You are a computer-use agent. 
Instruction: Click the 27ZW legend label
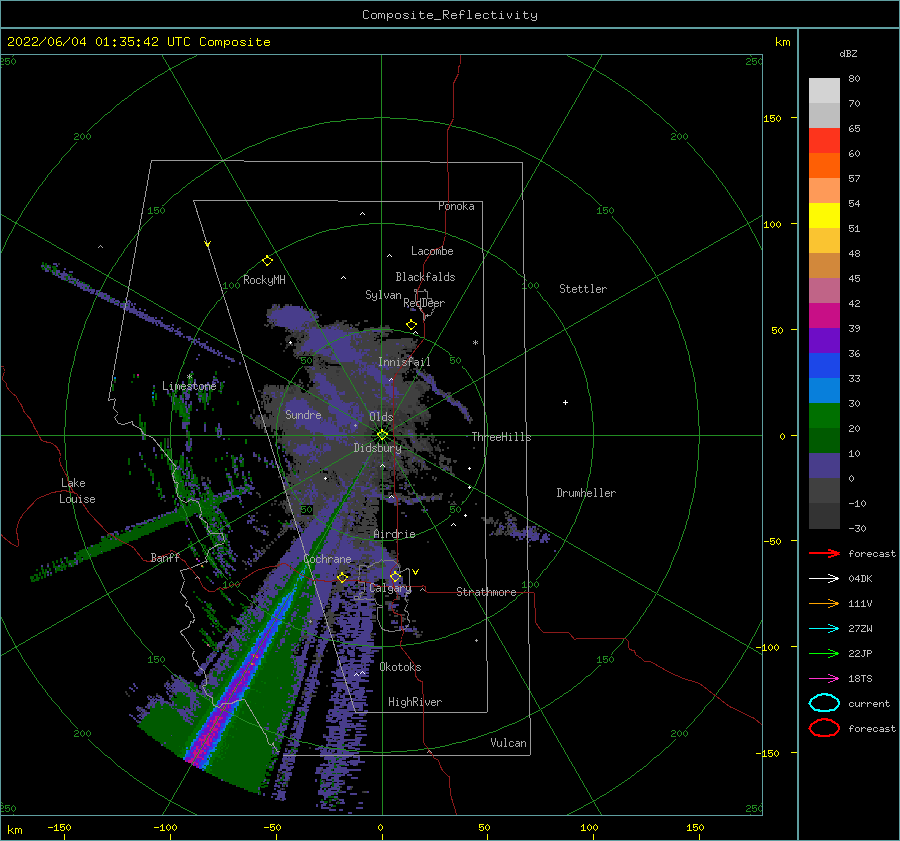tap(860, 629)
